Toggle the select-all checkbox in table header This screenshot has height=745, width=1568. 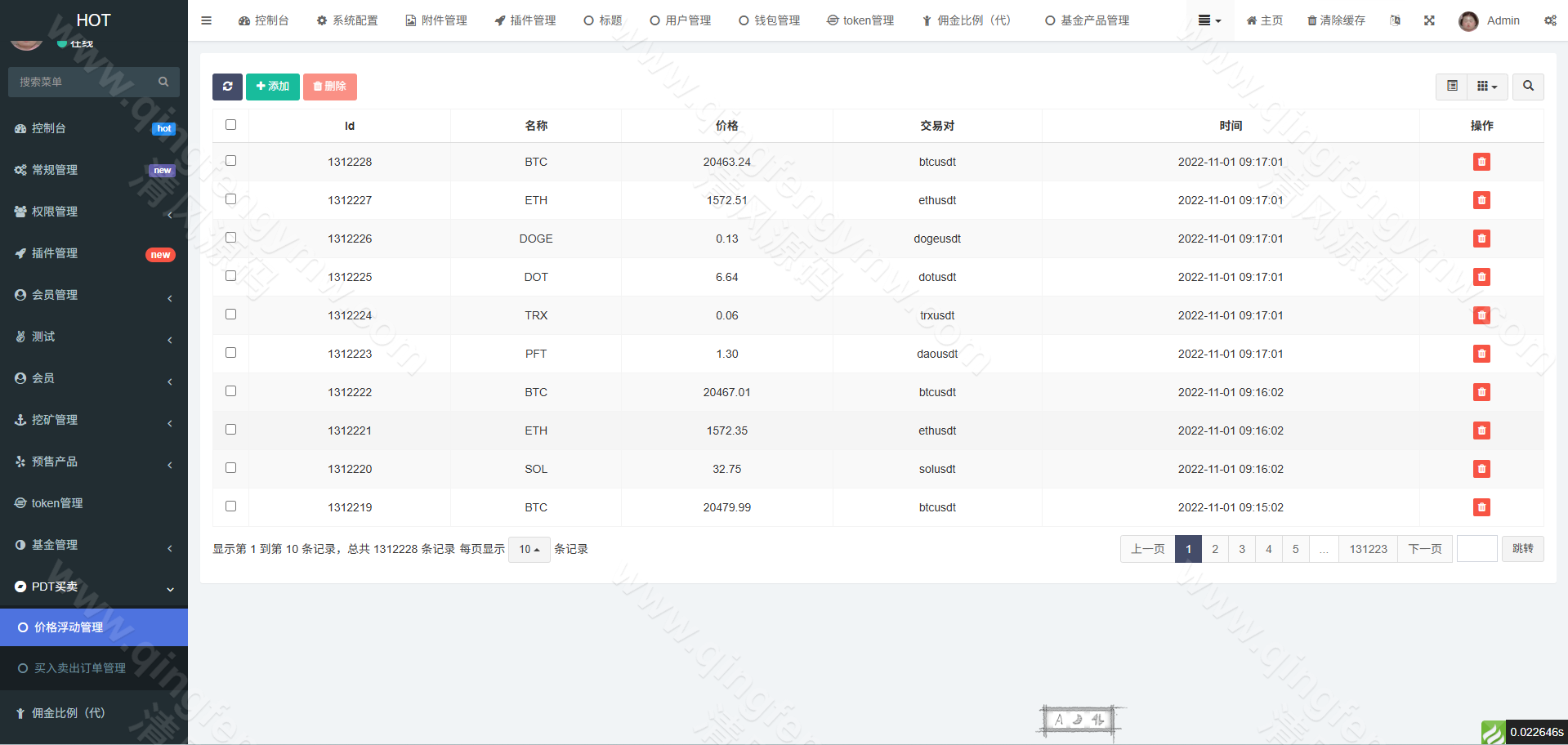pyautogui.click(x=230, y=125)
